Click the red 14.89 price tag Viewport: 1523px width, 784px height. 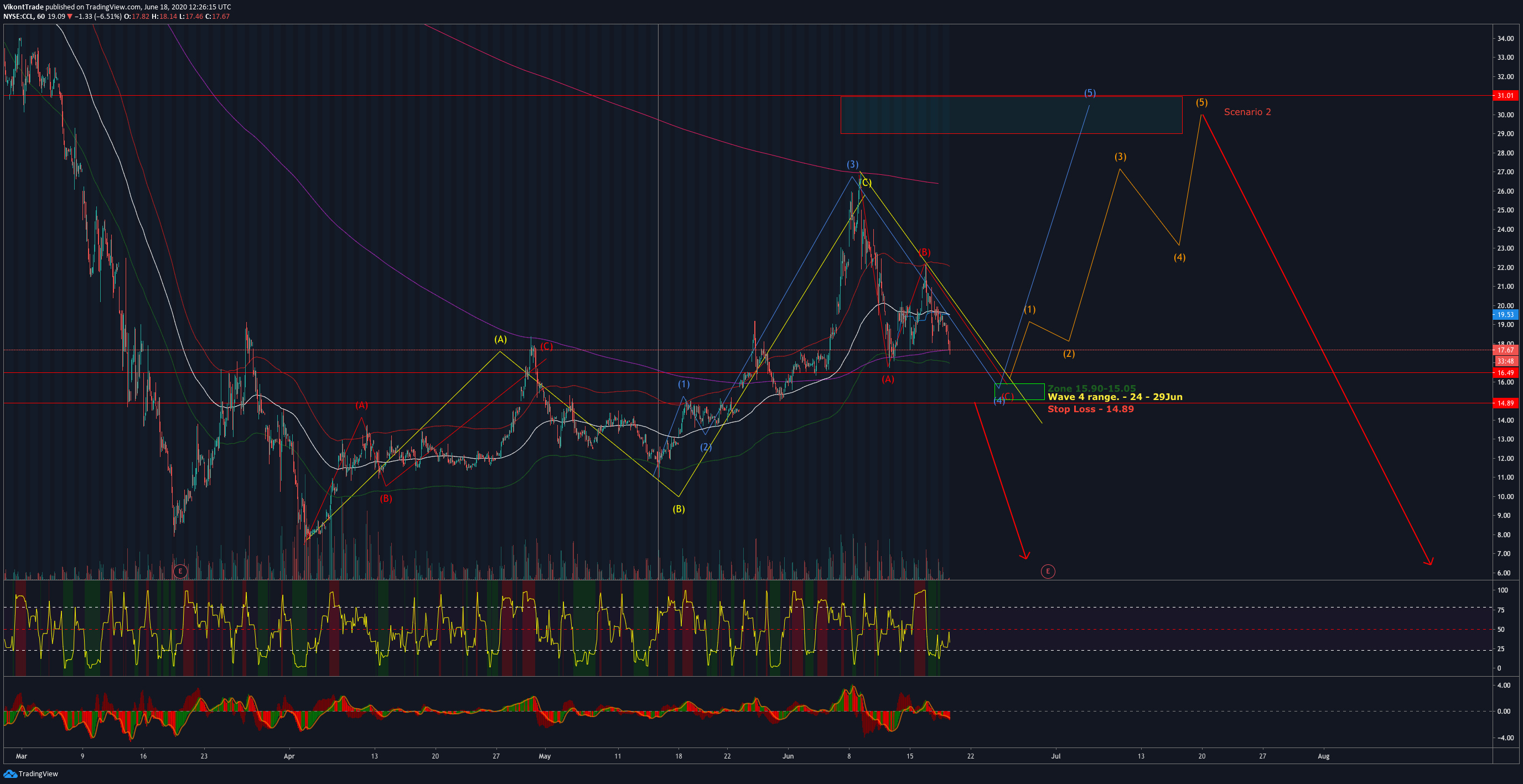(1505, 403)
